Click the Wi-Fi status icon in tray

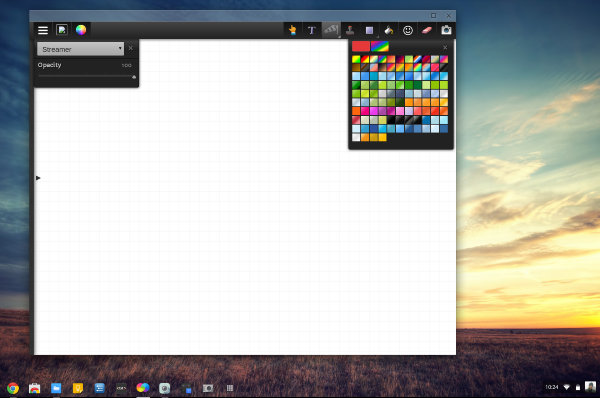pos(567,387)
